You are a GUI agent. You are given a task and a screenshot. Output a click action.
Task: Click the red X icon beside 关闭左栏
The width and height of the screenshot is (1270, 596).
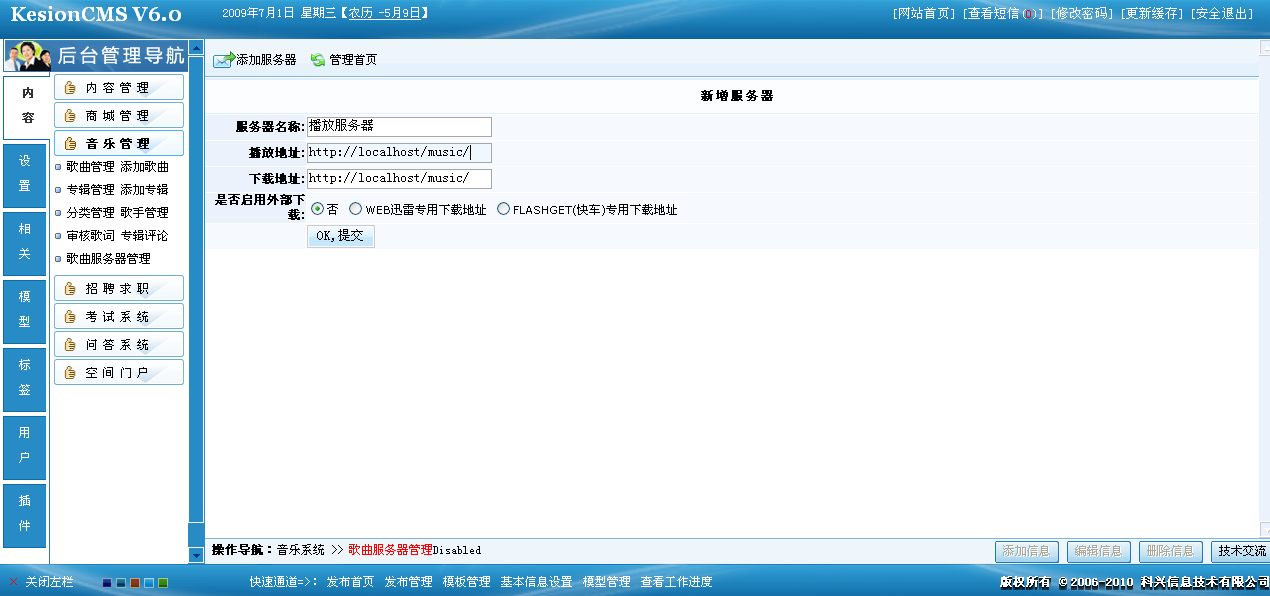pos(13,582)
